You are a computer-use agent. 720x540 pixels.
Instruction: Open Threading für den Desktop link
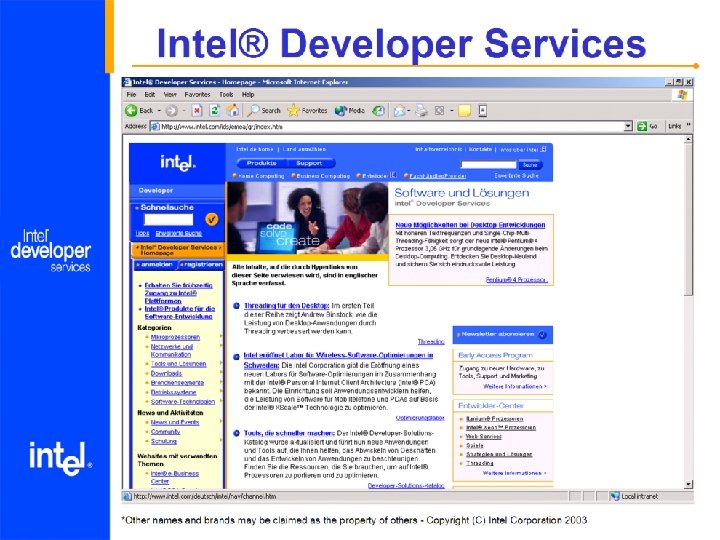coord(287,306)
